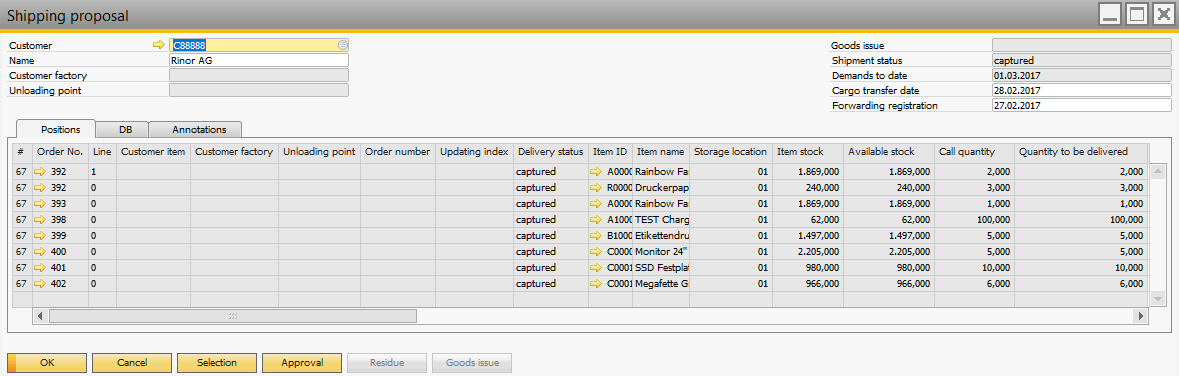Click the Call quantity column header
The image size is (1179, 376).
coord(974,152)
